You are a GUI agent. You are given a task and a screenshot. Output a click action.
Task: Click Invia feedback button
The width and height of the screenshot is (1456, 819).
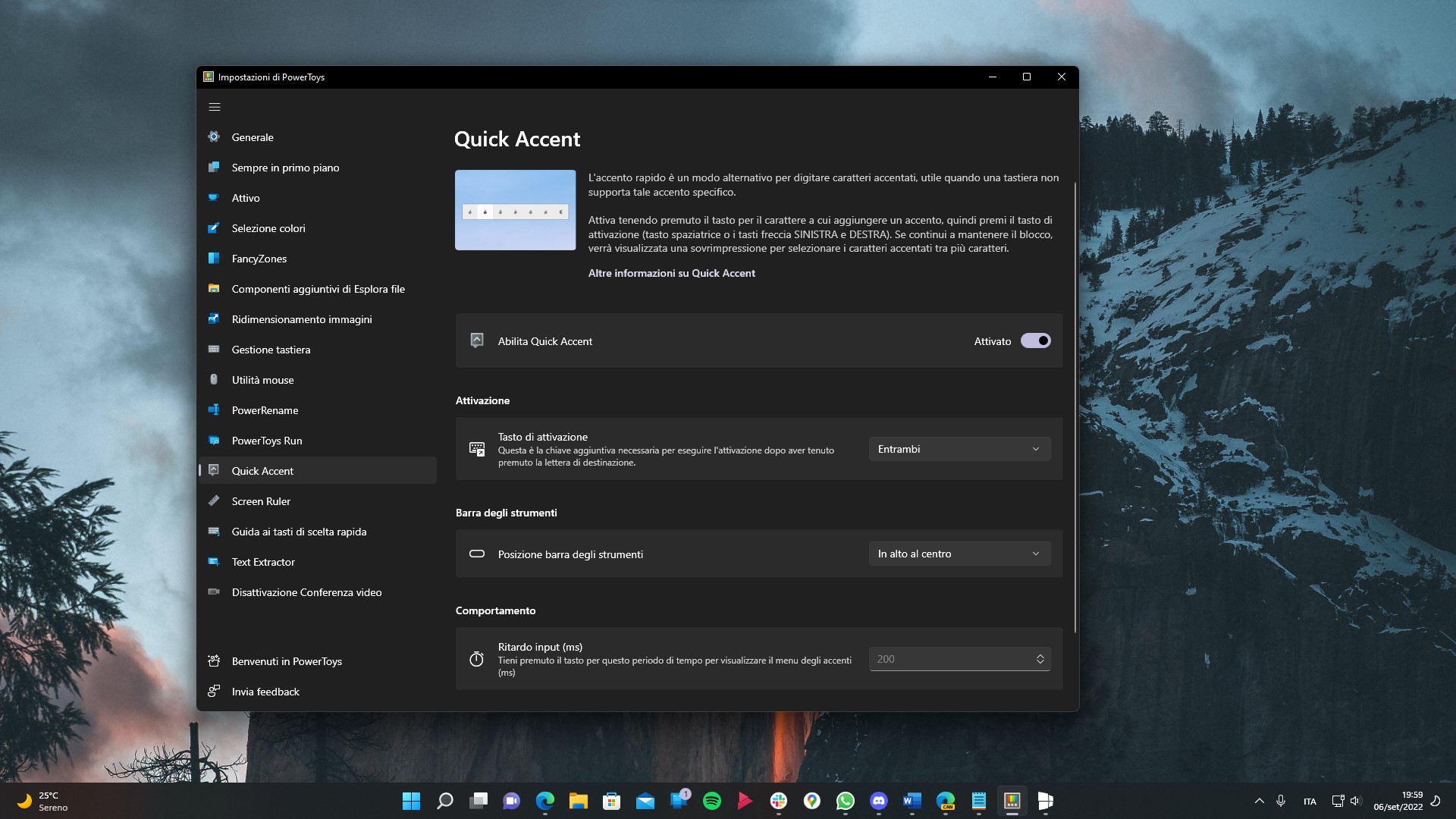click(265, 690)
